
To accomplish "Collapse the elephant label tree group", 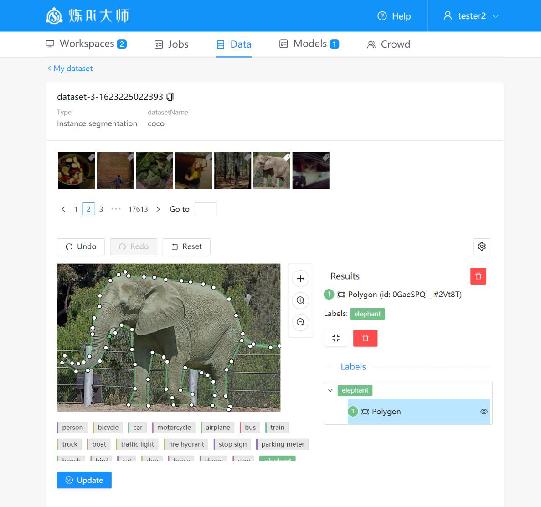I will [330, 390].
